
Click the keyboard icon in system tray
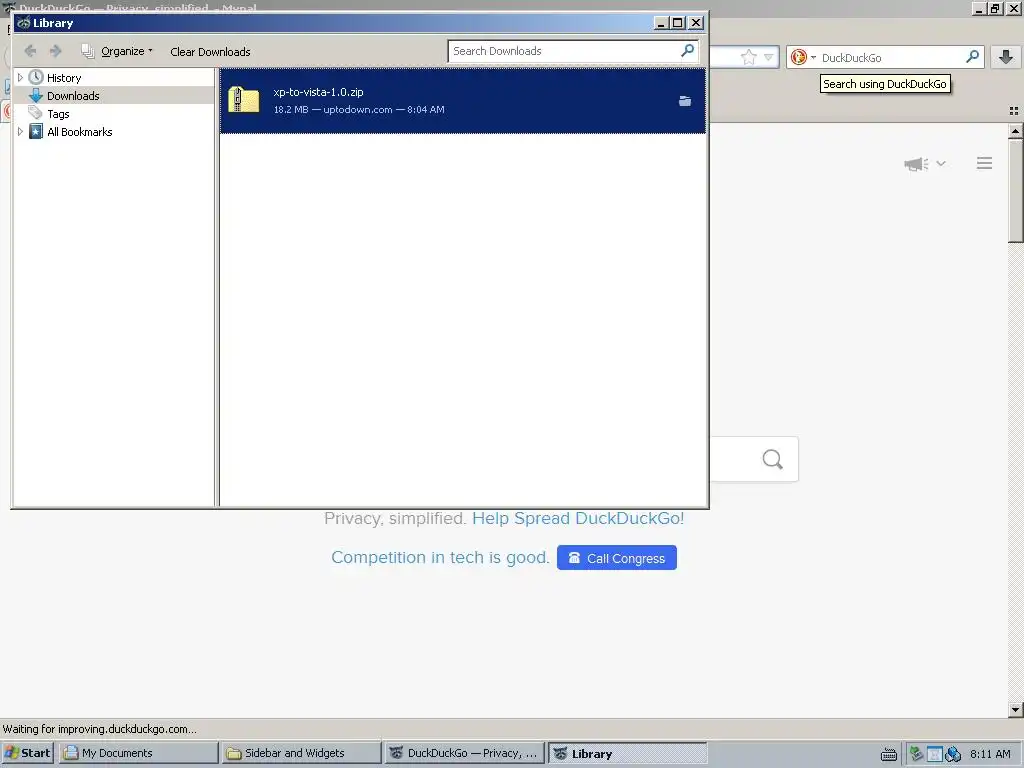[x=889, y=754]
